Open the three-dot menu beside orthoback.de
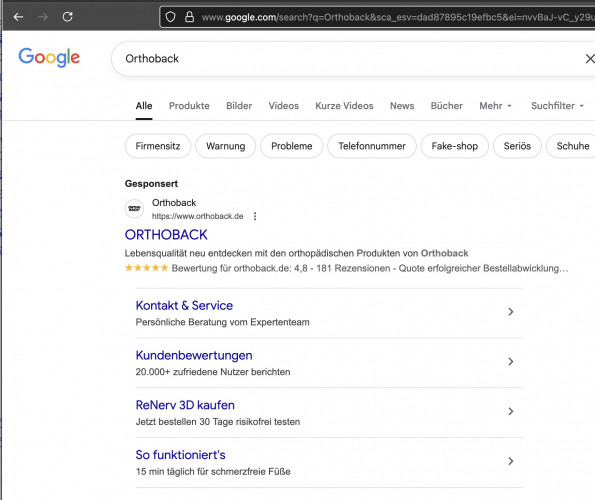This screenshot has height=500, width=595. click(255, 216)
